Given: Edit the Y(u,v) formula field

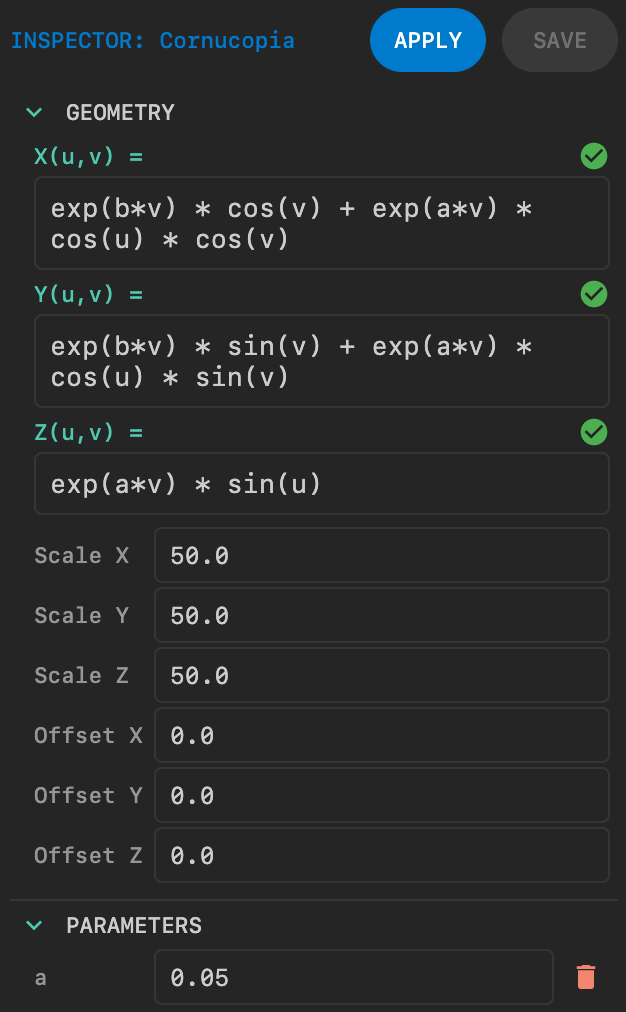Looking at the screenshot, I should (x=321, y=361).
